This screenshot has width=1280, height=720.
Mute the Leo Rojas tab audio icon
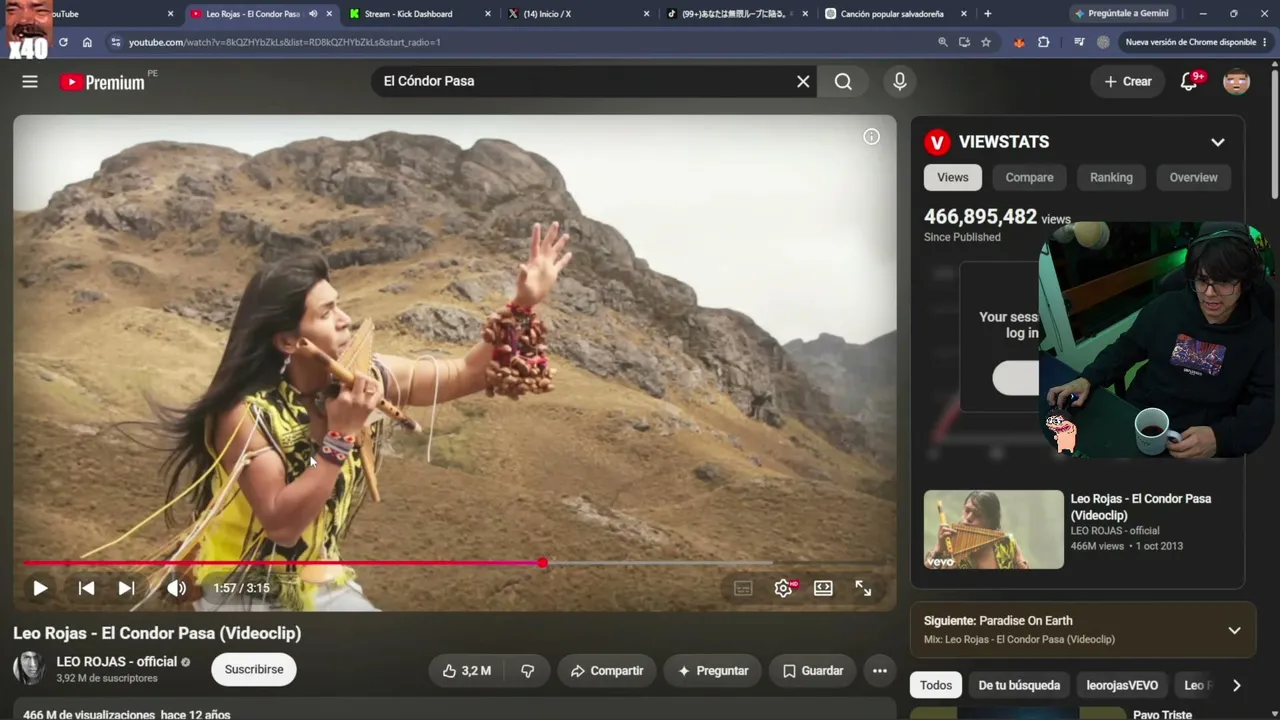point(313,14)
